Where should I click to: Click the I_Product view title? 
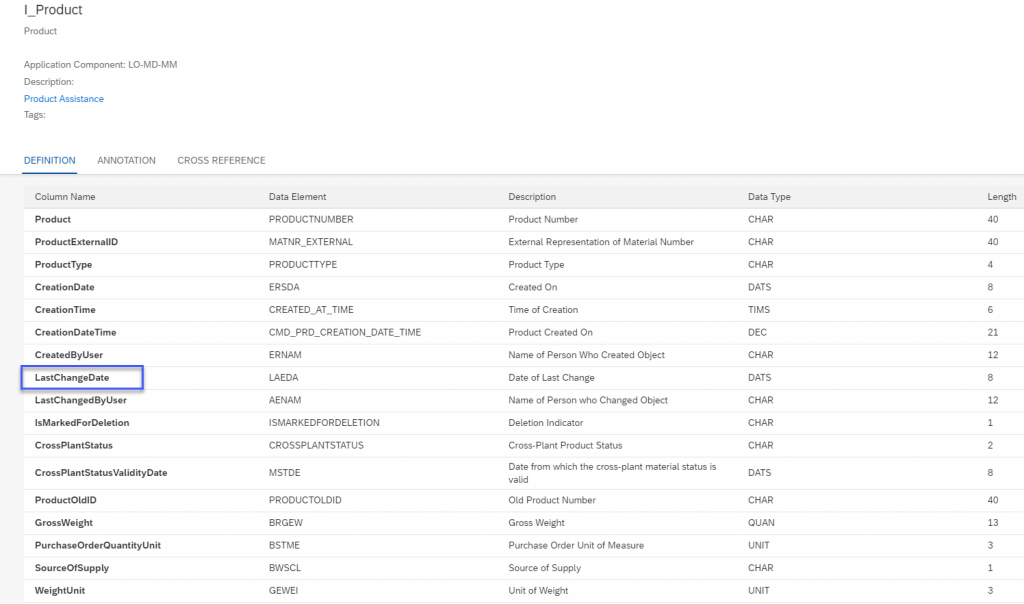coord(53,10)
